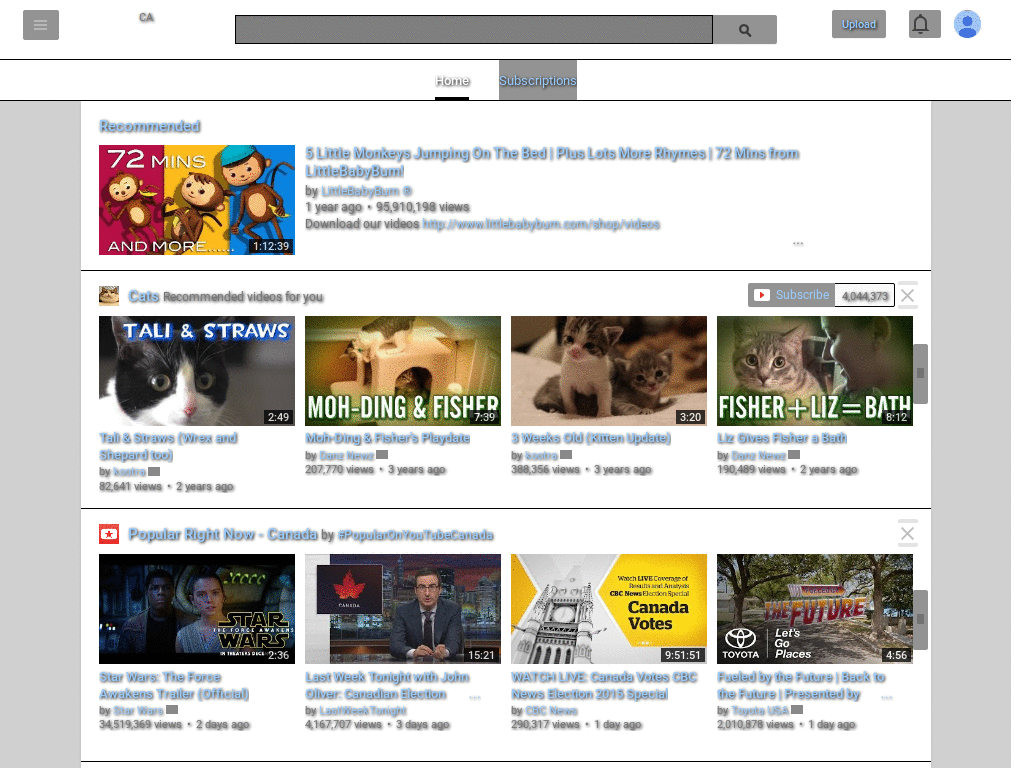Click the Cats channel avatar icon
The width and height of the screenshot is (1024, 768).
pyautogui.click(x=109, y=296)
